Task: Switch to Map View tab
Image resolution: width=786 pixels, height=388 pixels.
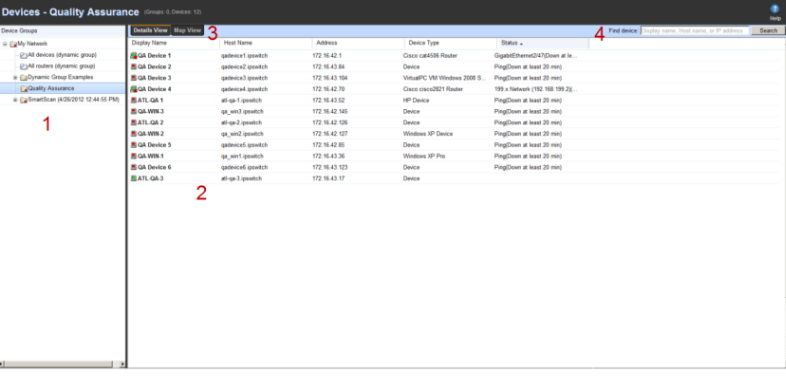Action: pos(187,31)
